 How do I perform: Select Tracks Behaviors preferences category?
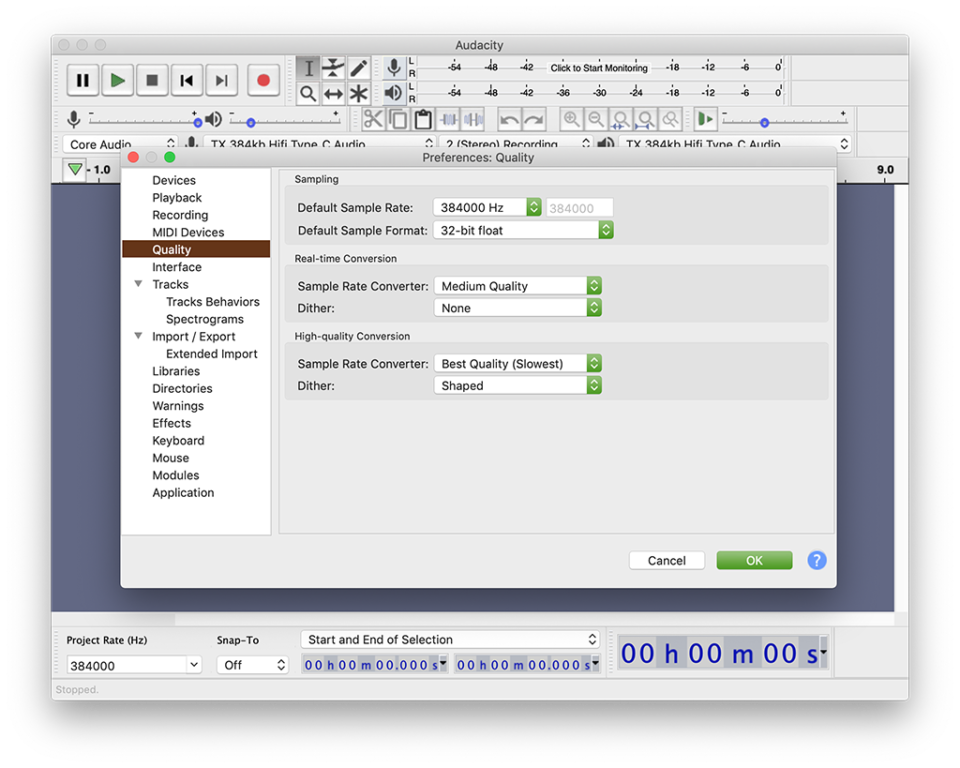point(212,302)
